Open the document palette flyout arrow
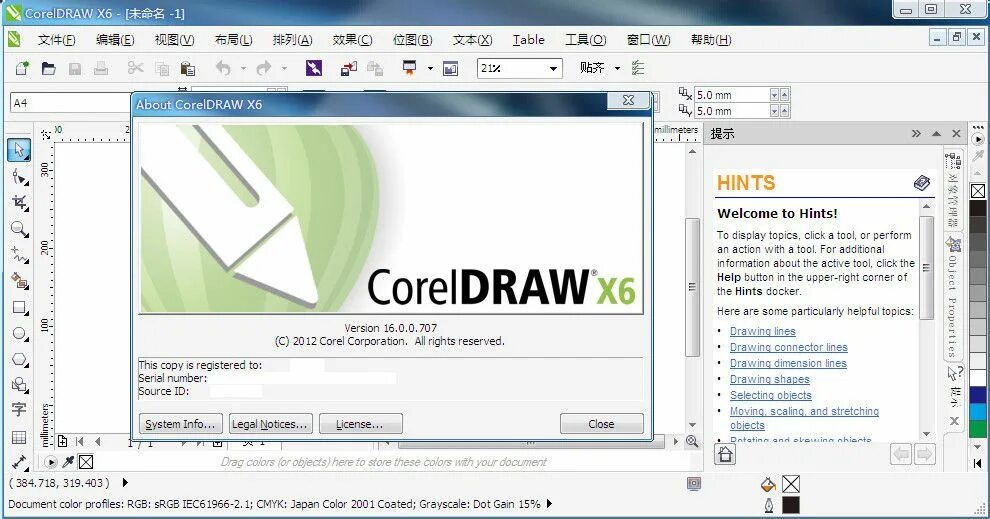The height and width of the screenshot is (519, 990). (51, 462)
